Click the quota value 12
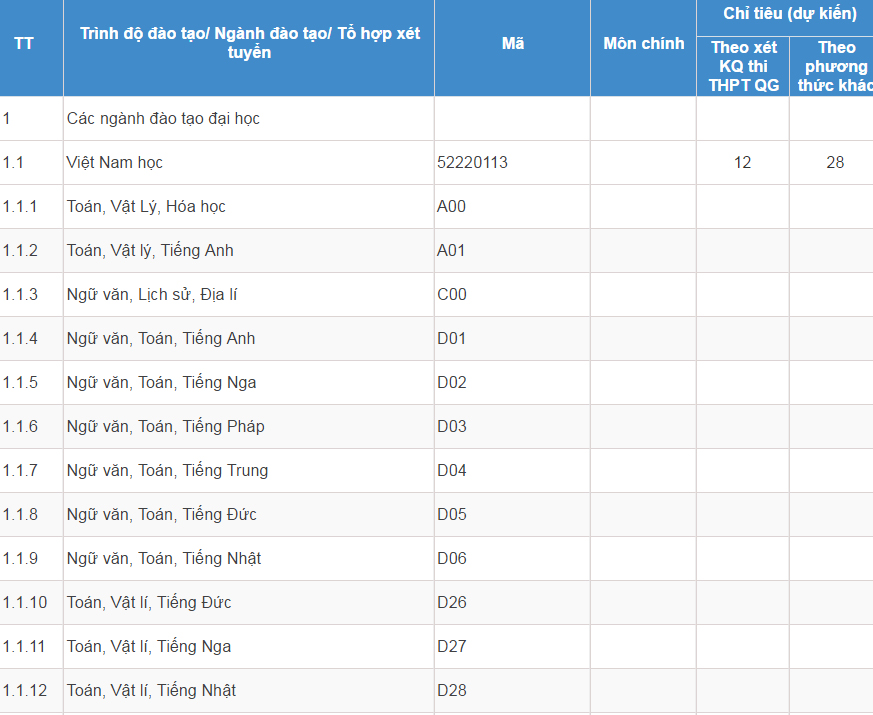873x715 pixels. (742, 163)
